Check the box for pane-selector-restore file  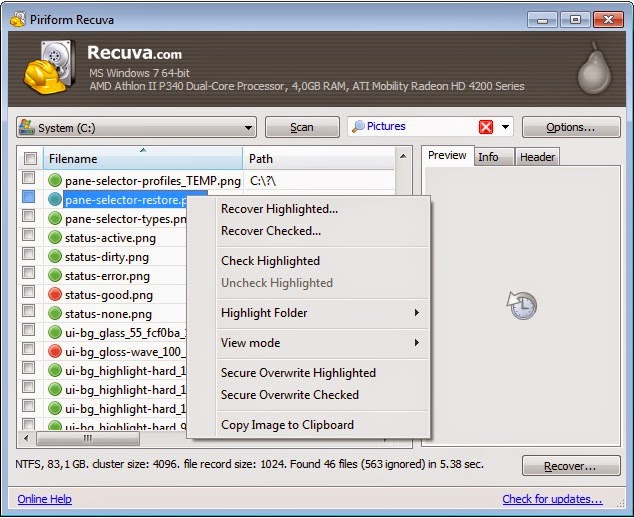coord(28,197)
